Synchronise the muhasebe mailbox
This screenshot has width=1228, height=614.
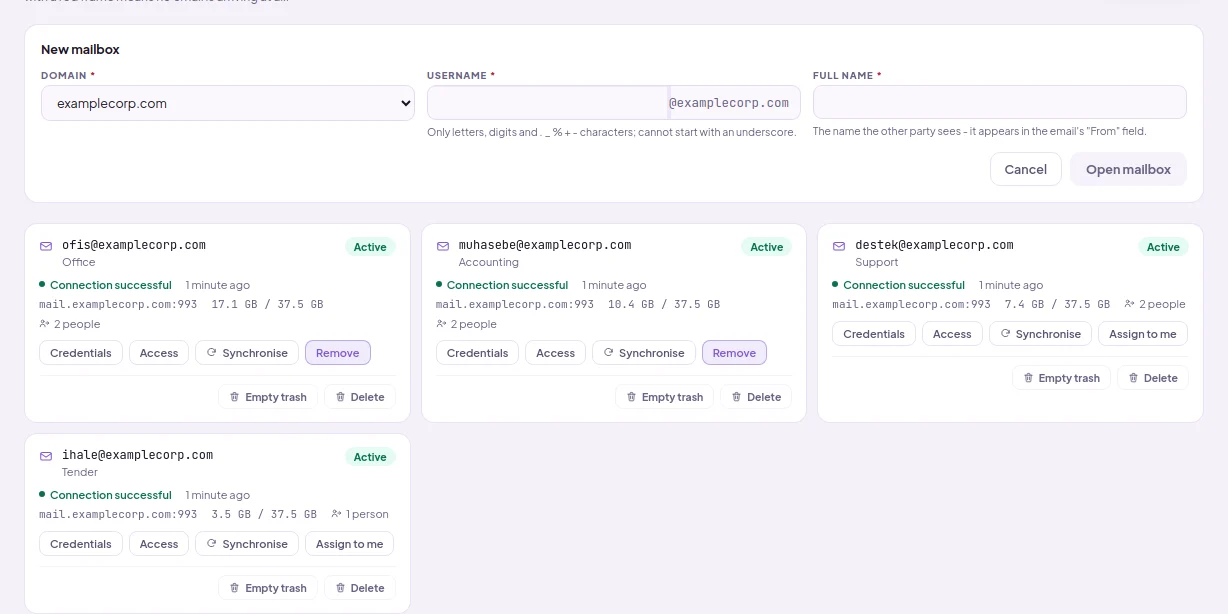[643, 353]
